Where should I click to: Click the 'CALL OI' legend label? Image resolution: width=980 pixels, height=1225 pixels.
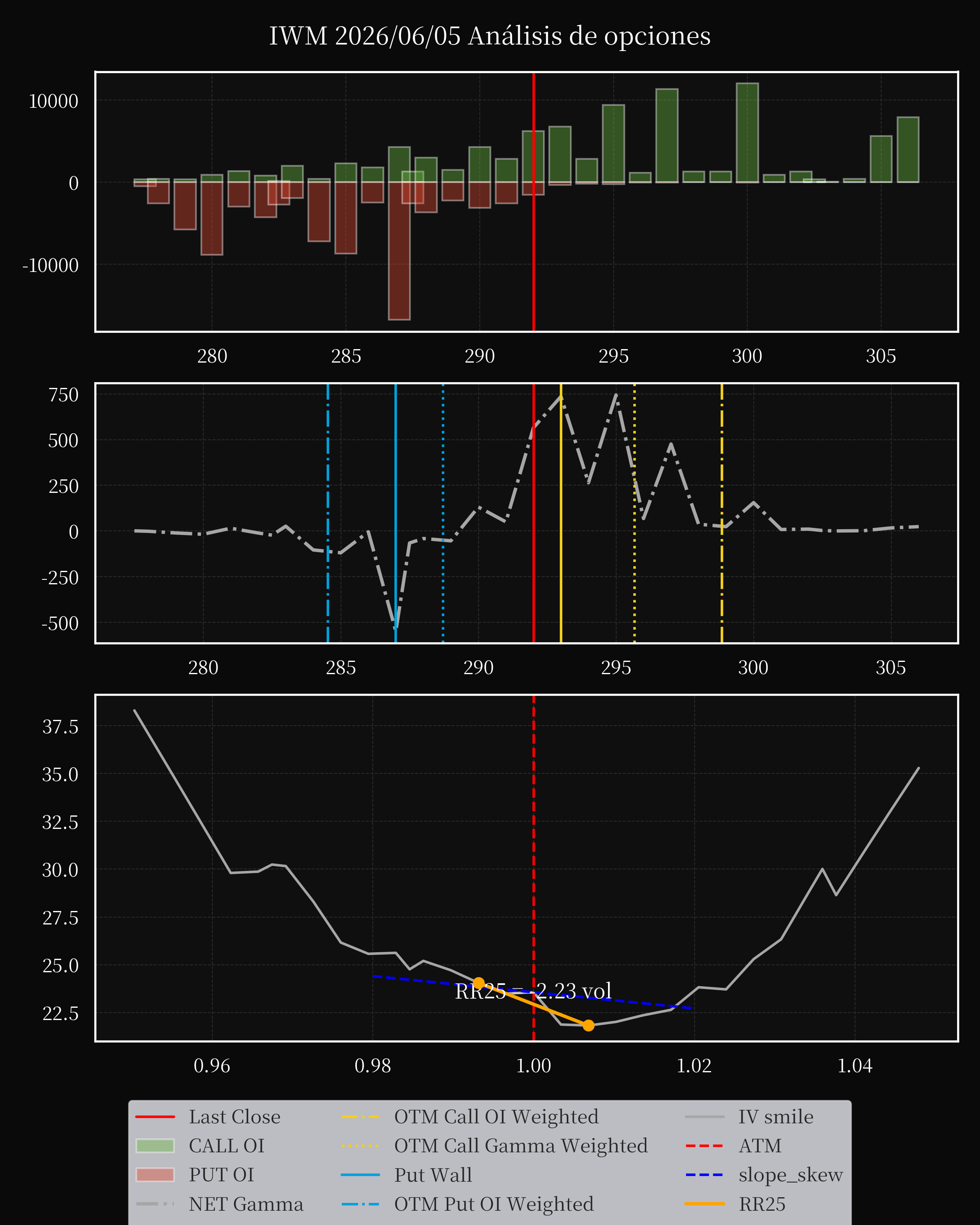pyautogui.click(x=227, y=1145)
